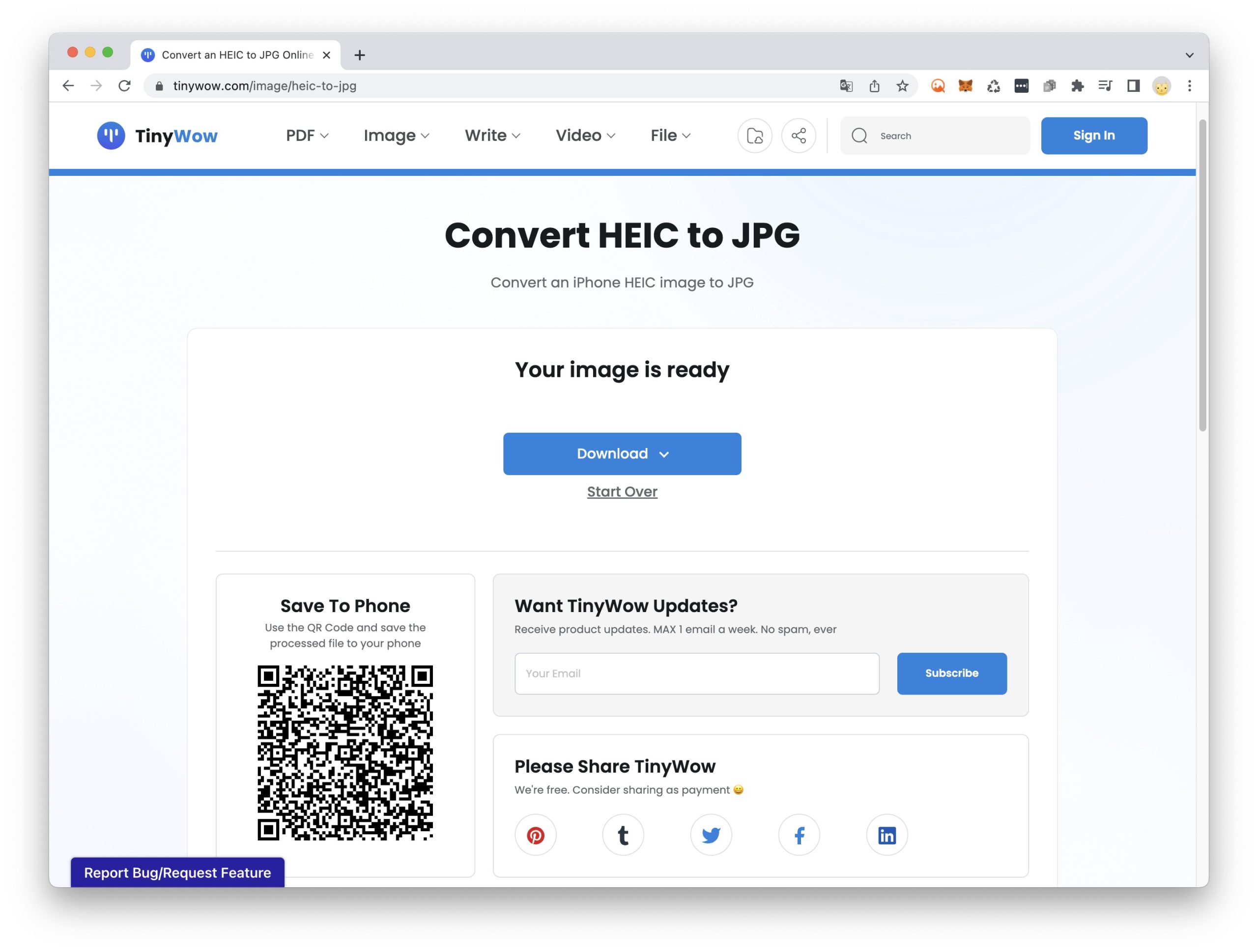Screen dimensions: 1258x952
Task: Focus the Your Email input field
Action: [697, 673]
